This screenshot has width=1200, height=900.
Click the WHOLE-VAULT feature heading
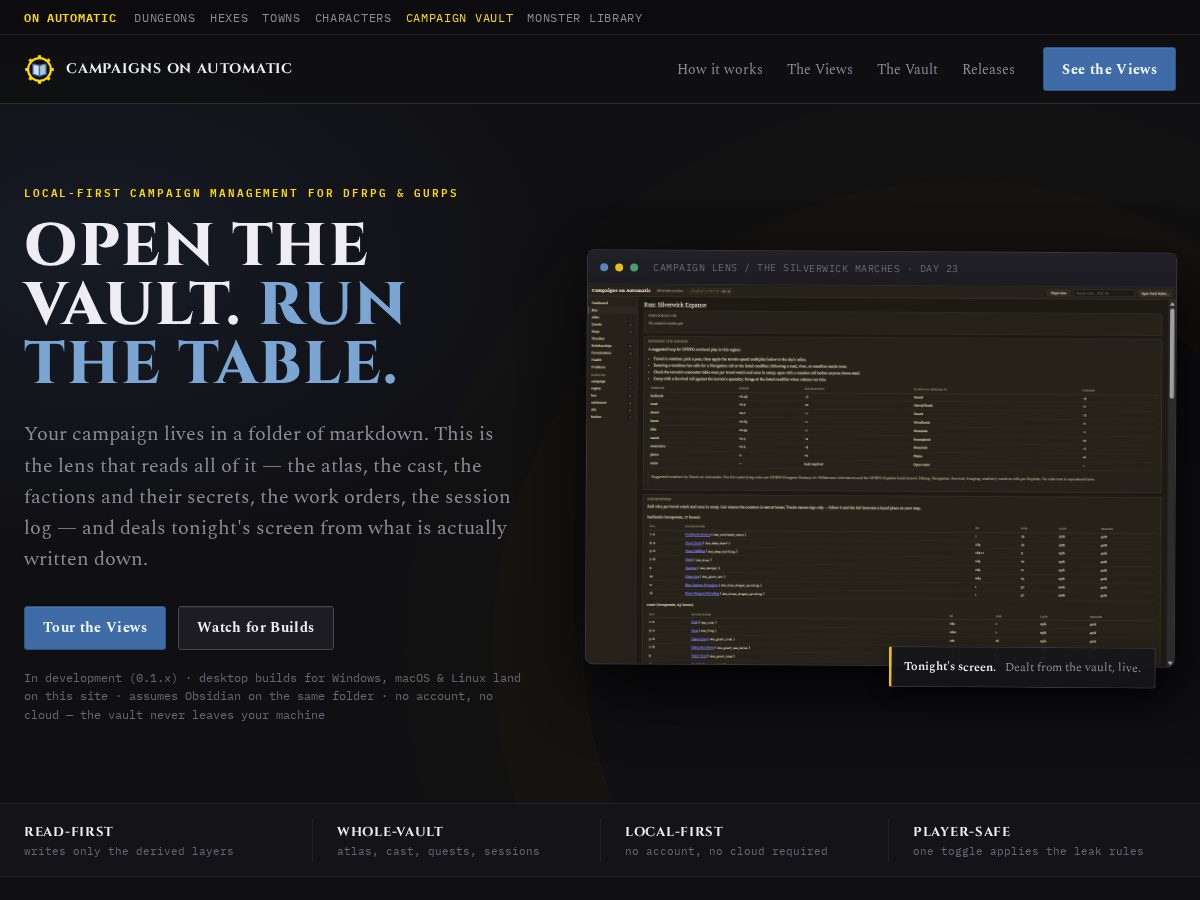point(390,832)
